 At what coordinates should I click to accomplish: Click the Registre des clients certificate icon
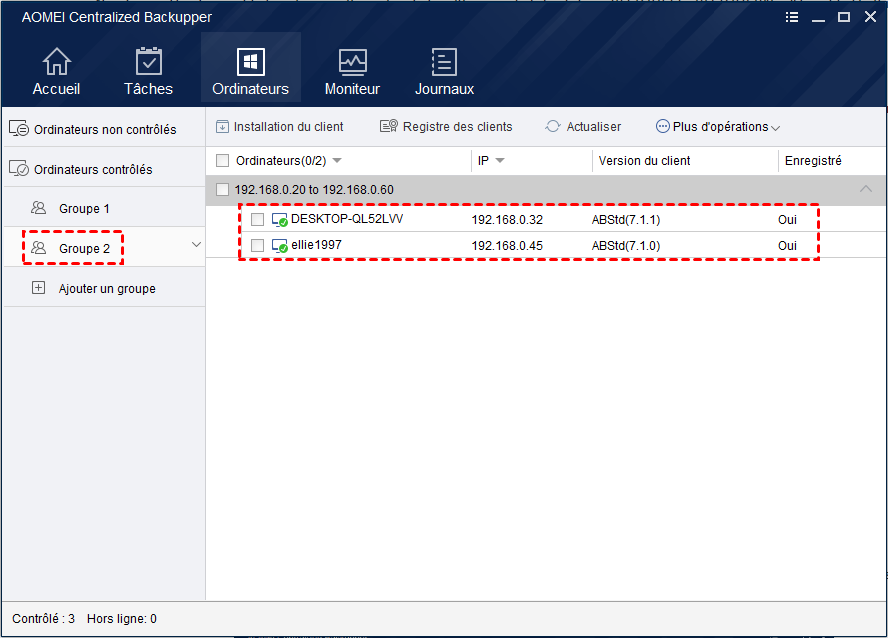pyautogui.click(x=388, y=126)
